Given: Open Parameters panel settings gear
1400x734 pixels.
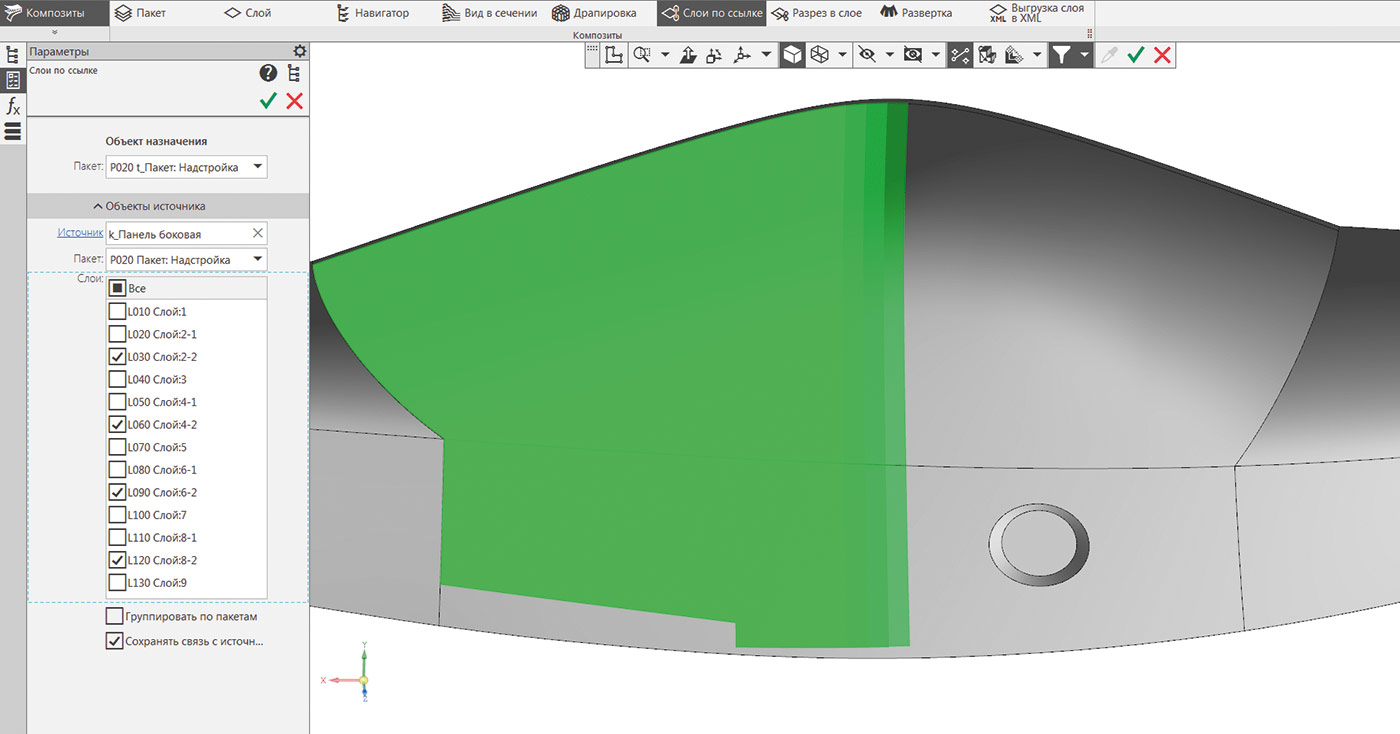Looking at the screenshot, I should pos(299,52).
